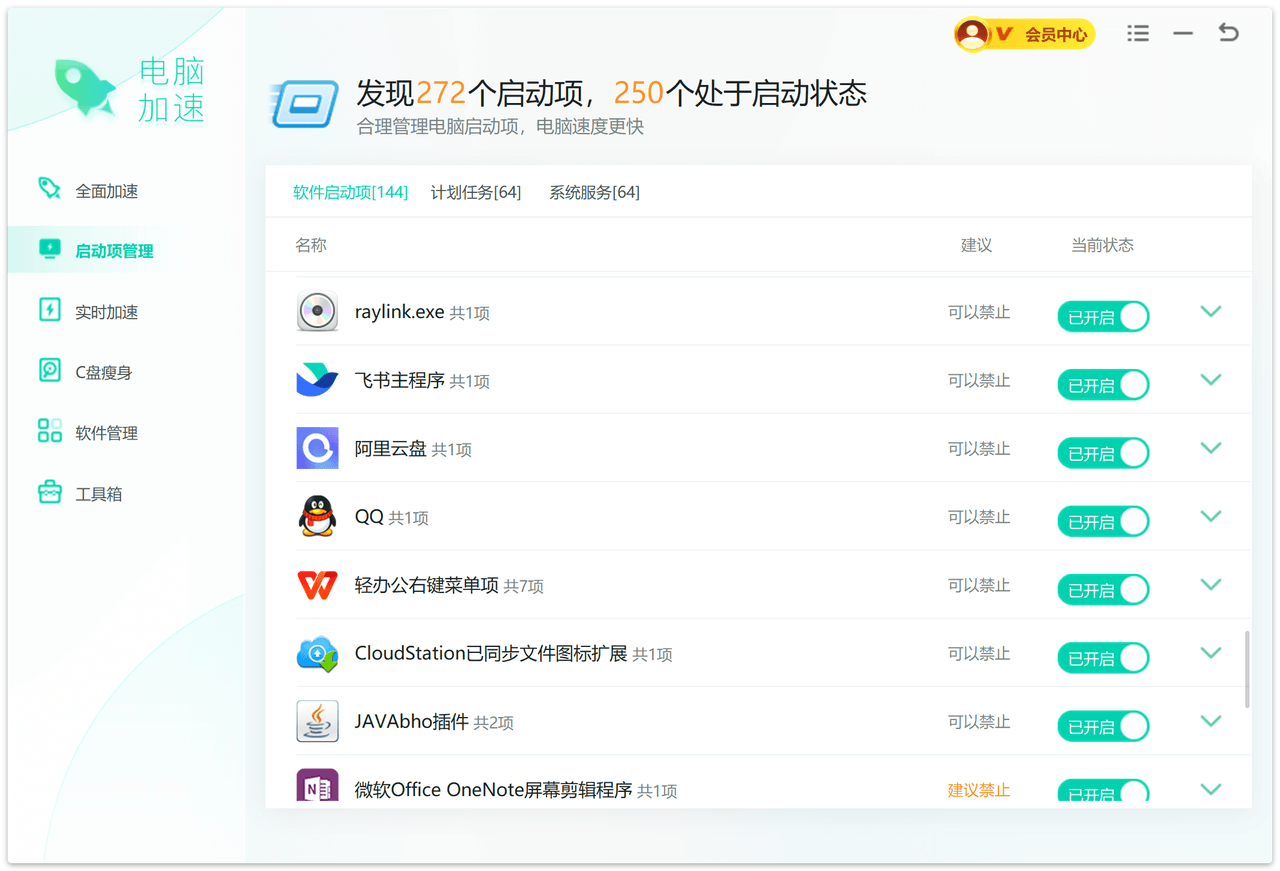
Task: Open the list menu icon in title bar
Action: pyautogui.click(x=1138, y=34)
